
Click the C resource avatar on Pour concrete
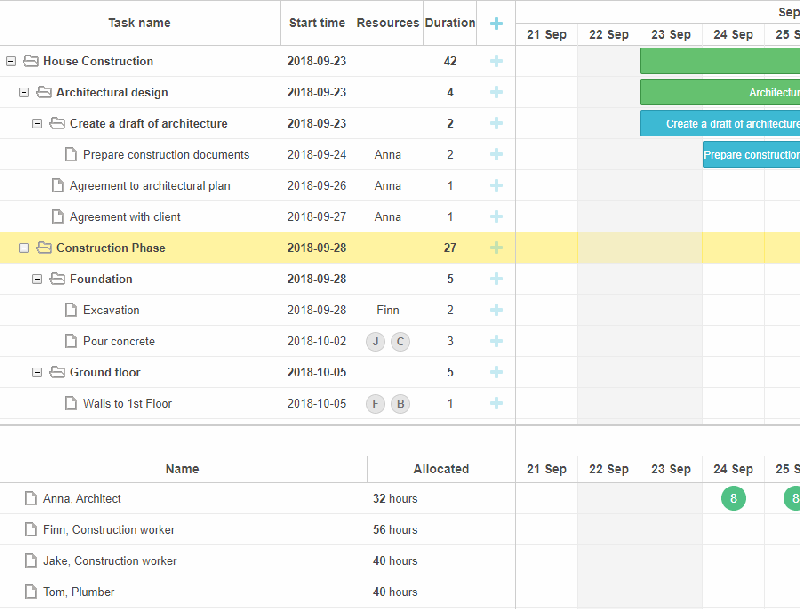pyautogui.click(x=400, y=341)
